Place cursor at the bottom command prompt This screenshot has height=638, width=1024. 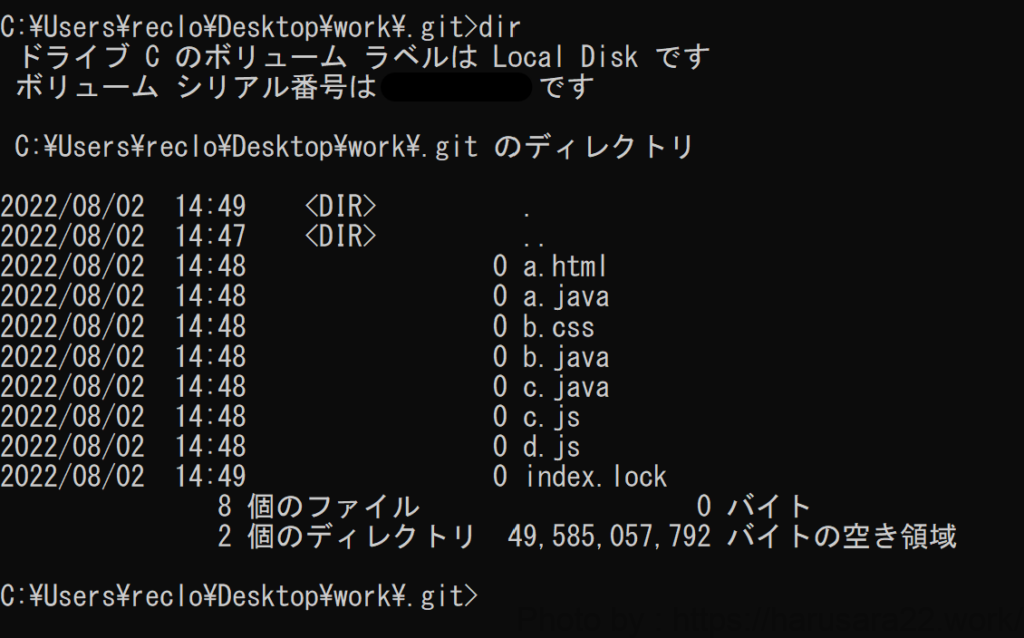[490, 597]
